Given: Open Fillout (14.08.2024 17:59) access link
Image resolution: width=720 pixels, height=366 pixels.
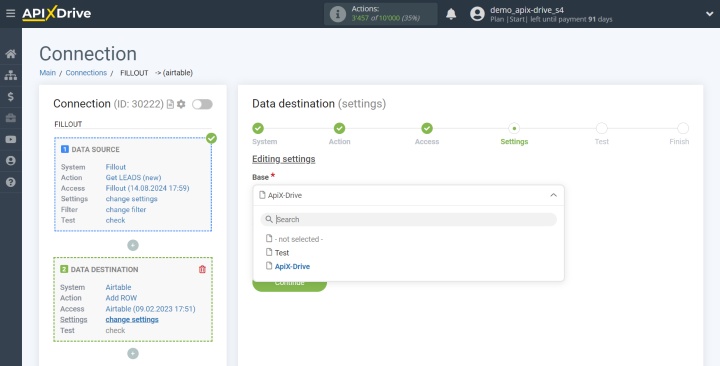Looking at the screenshot, I should [147, 188].
